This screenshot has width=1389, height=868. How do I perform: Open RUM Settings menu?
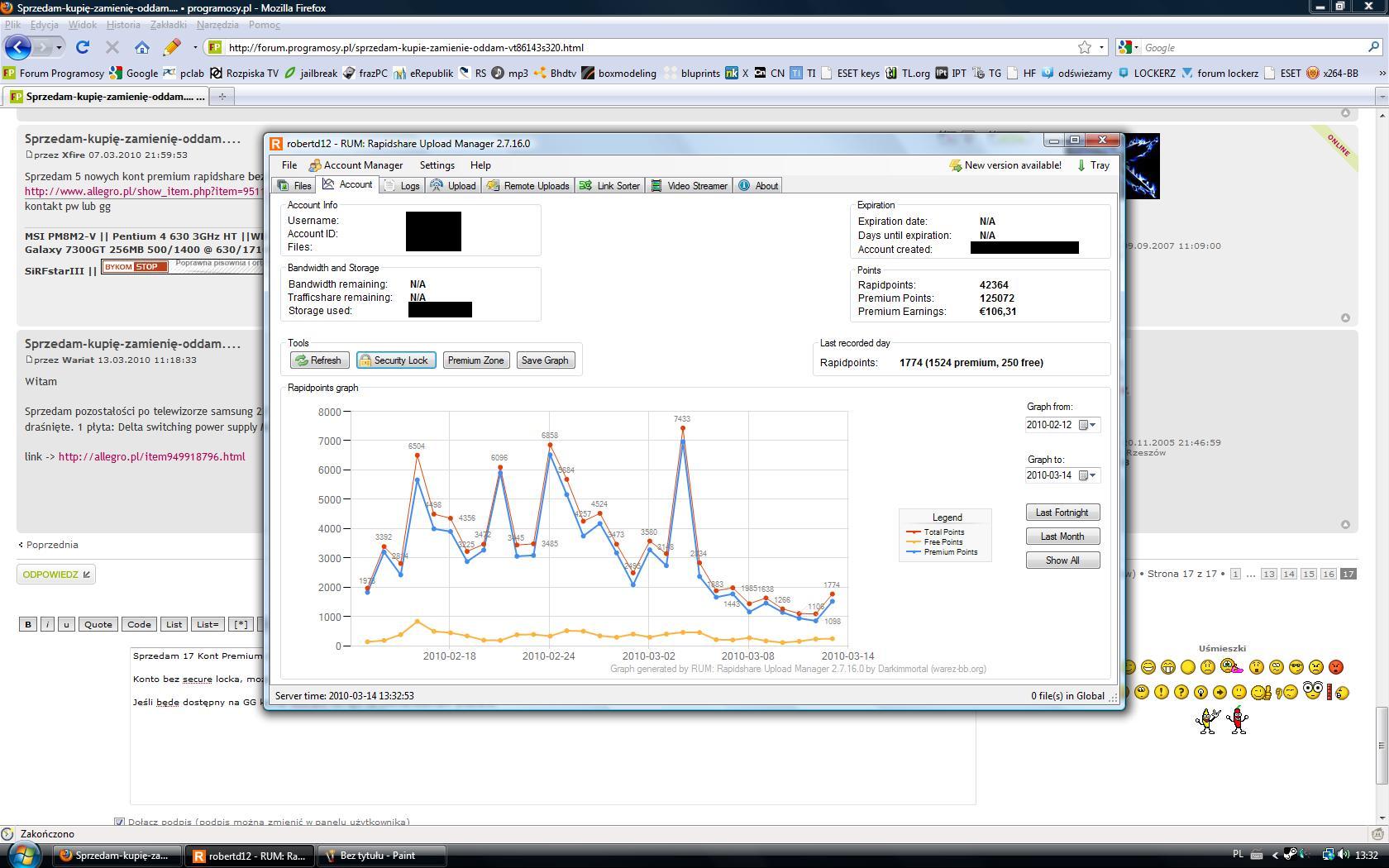pos(437,165)
